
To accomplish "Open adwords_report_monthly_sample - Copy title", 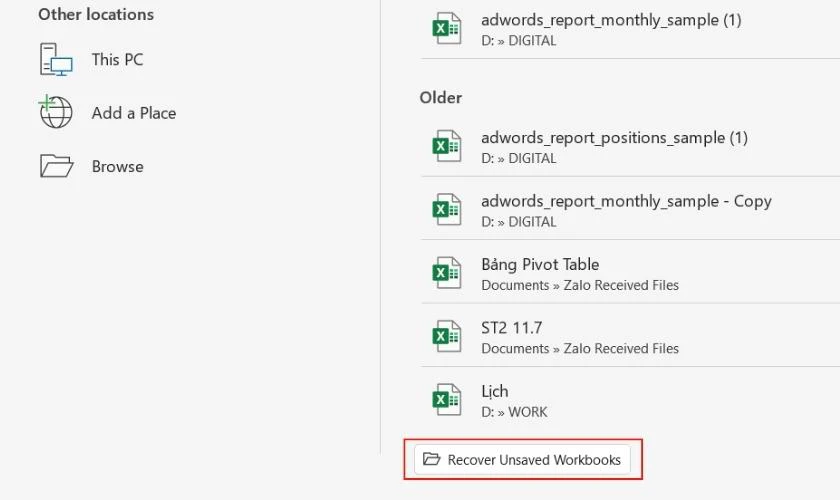I will click(626, 201).
